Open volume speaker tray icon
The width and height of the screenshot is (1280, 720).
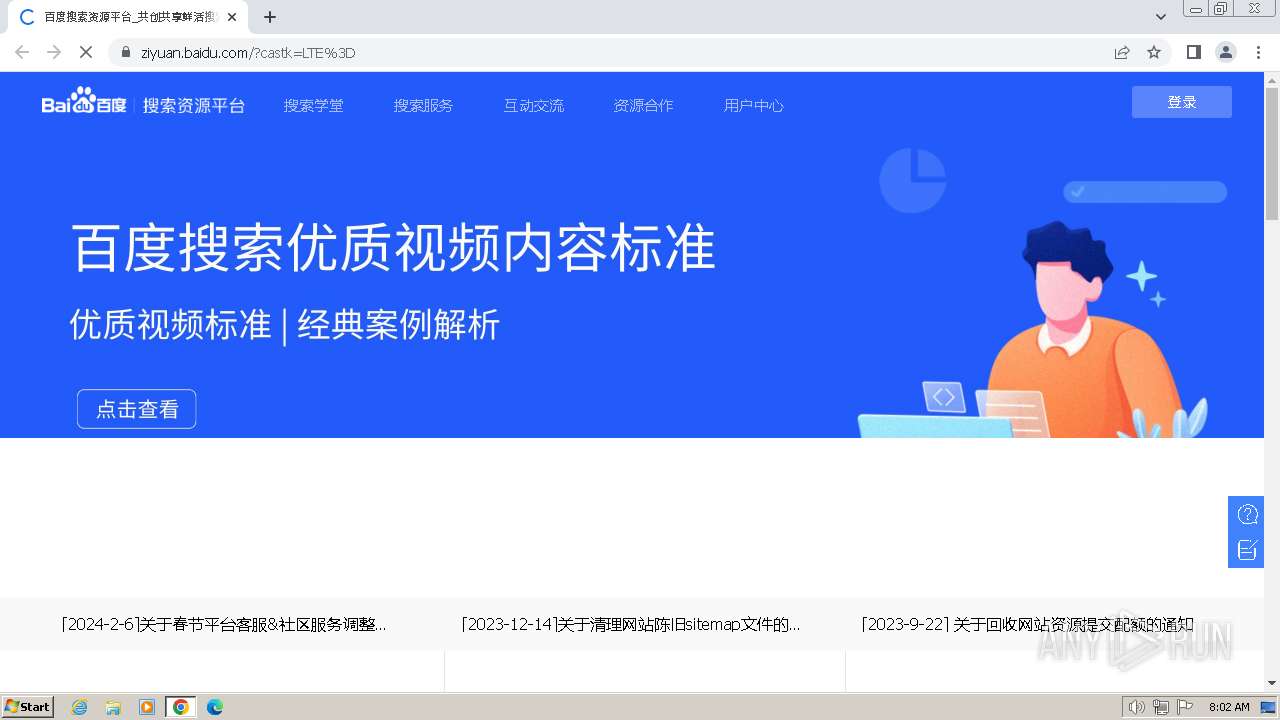tap(1136, 707)
